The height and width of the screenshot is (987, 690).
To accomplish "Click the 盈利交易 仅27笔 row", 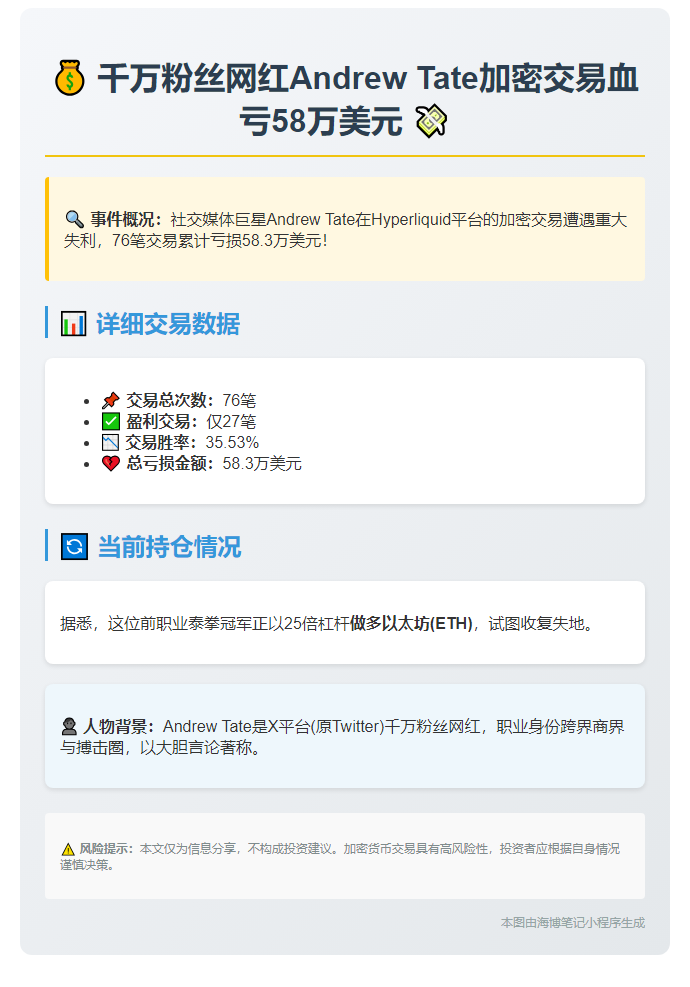I will point(179,421).
